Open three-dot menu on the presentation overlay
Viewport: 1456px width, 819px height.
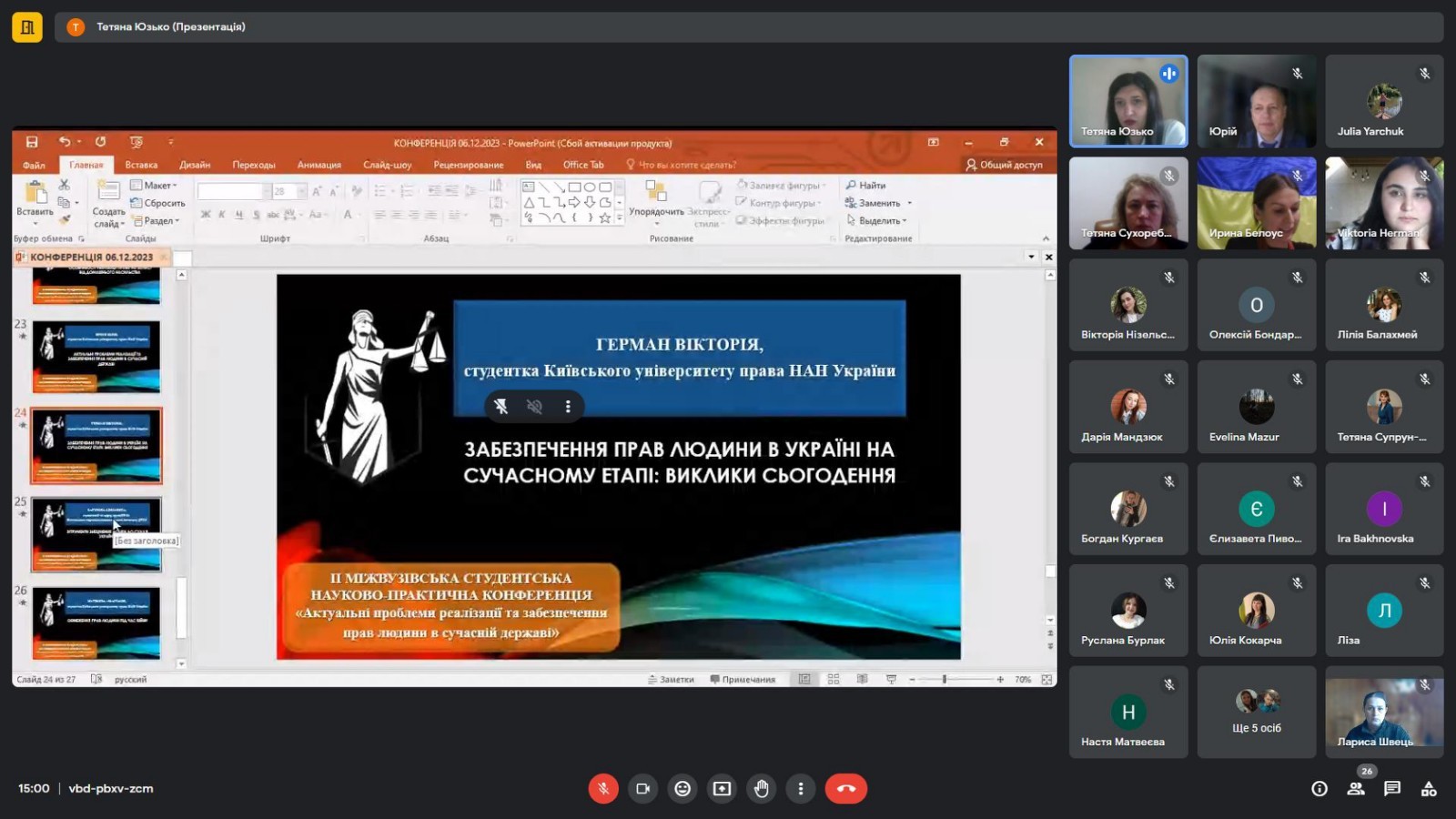[568, 407]
